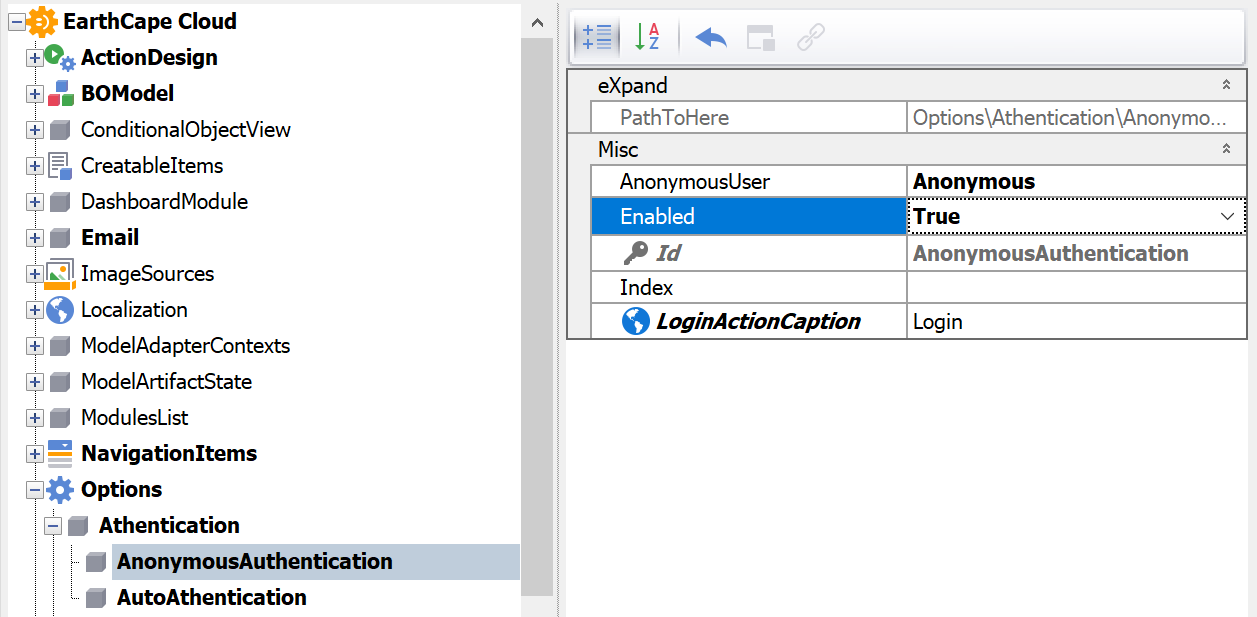Click the ModulesList cube icon
Viewport: 1257px width, 617px height.
(x=60, y=418)
